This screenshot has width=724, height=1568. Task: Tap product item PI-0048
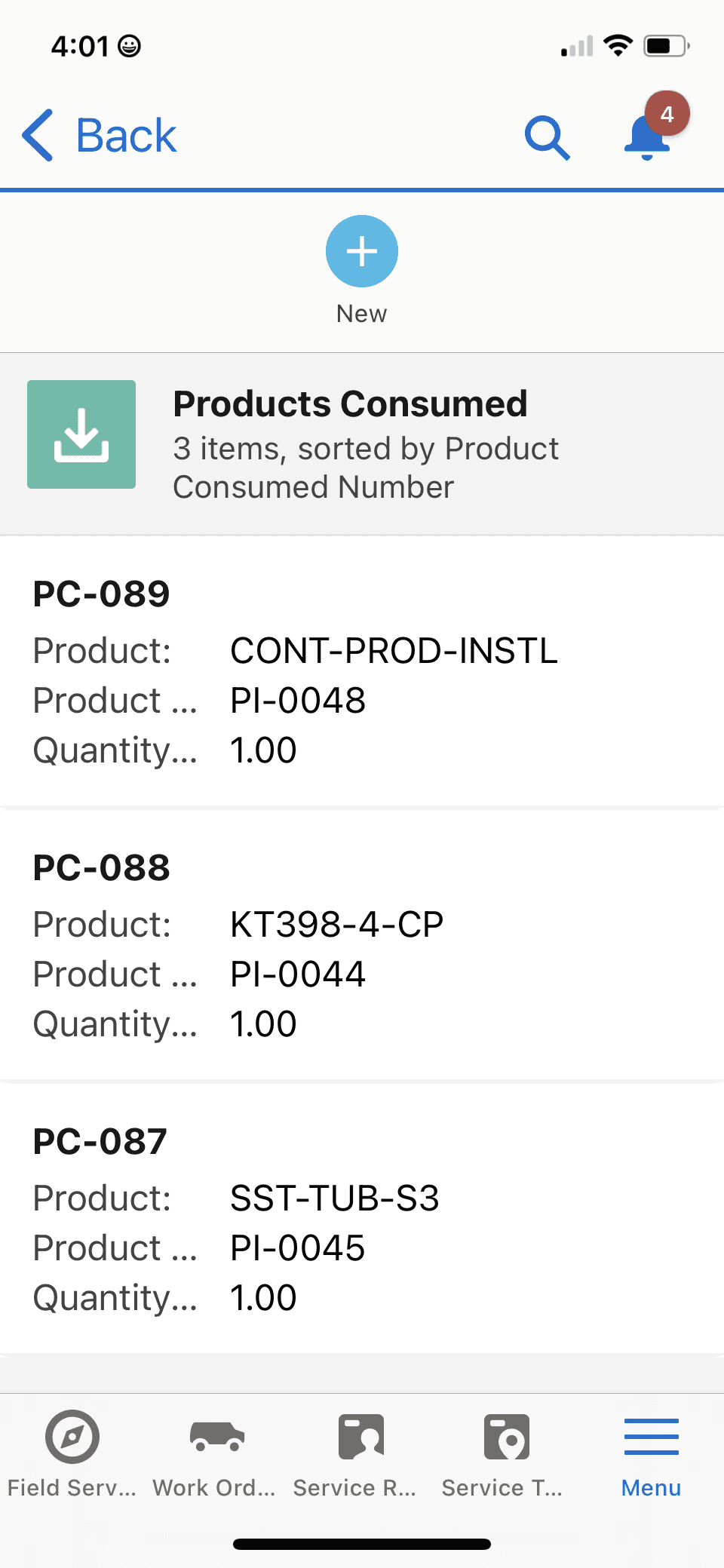[298, 701]
